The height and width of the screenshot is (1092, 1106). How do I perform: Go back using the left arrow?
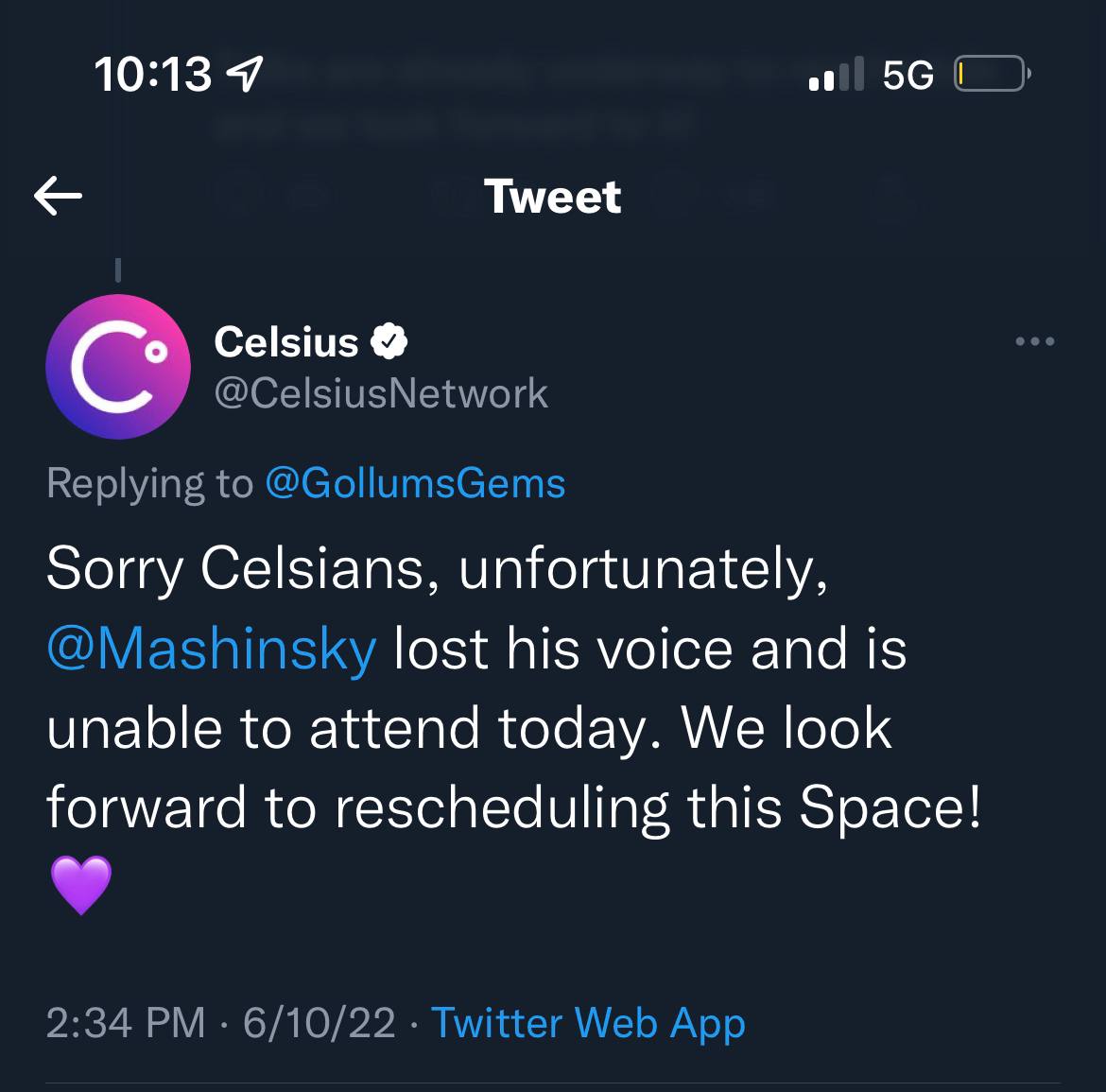coord(58,196)
